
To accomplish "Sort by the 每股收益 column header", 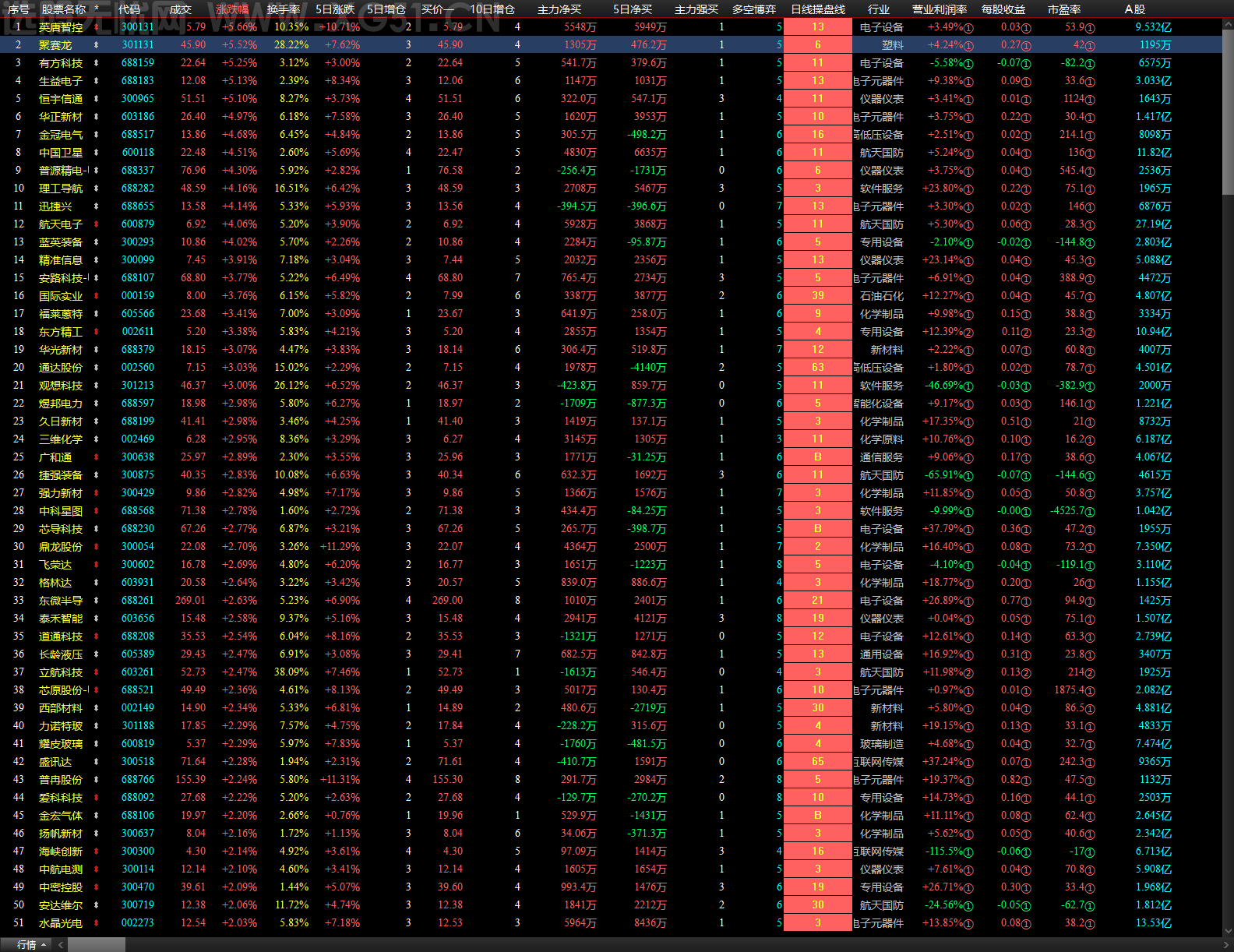I will pyautogui.click(x=1003, y=9).
